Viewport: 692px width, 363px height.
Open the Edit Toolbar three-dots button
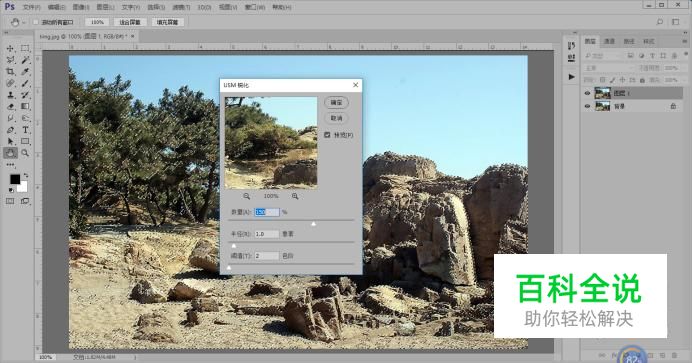(x=10, y=165)
